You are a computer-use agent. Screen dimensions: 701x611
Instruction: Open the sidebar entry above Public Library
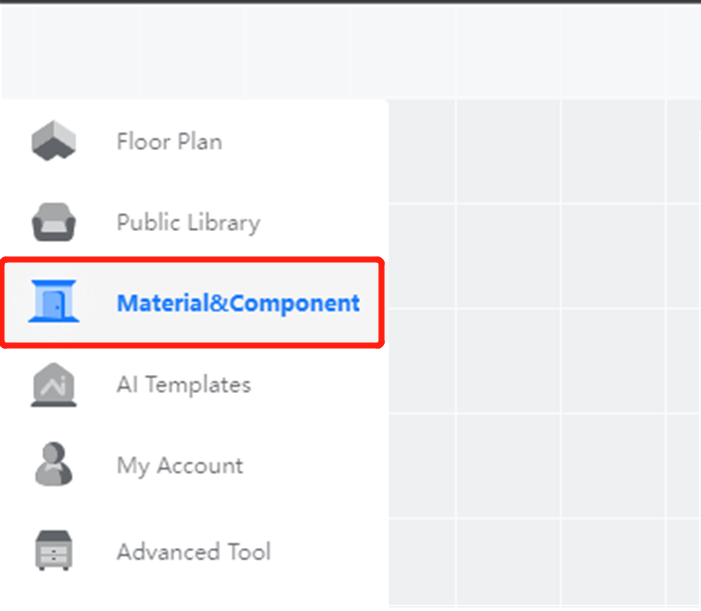[x=169, y=141]
